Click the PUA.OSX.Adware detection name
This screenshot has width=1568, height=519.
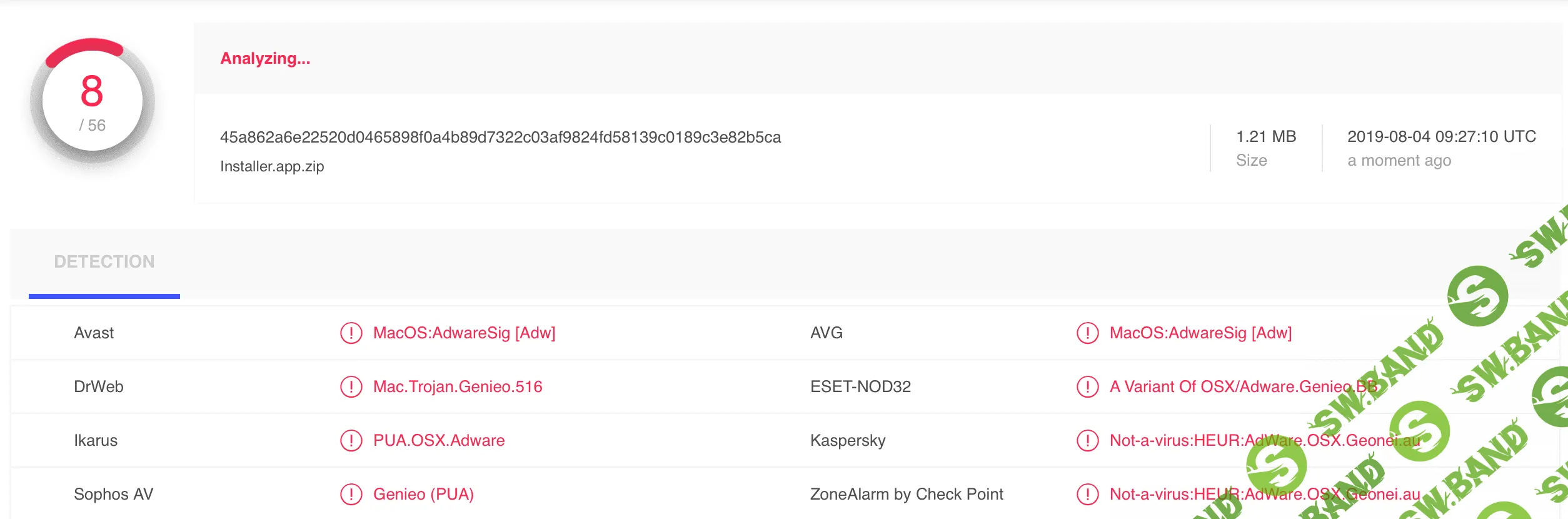pos(439,440)
